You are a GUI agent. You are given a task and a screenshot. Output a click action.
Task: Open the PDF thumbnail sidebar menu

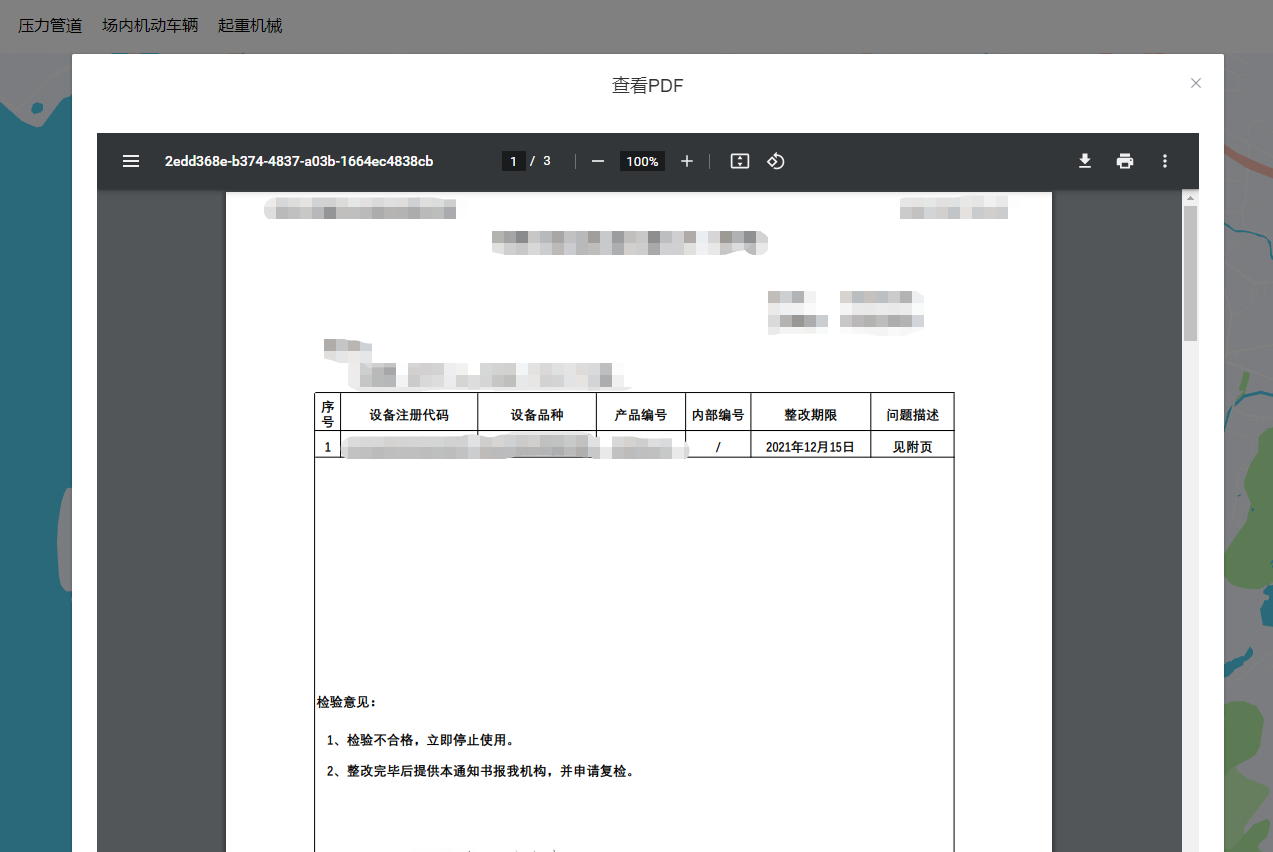coord(130,161)
